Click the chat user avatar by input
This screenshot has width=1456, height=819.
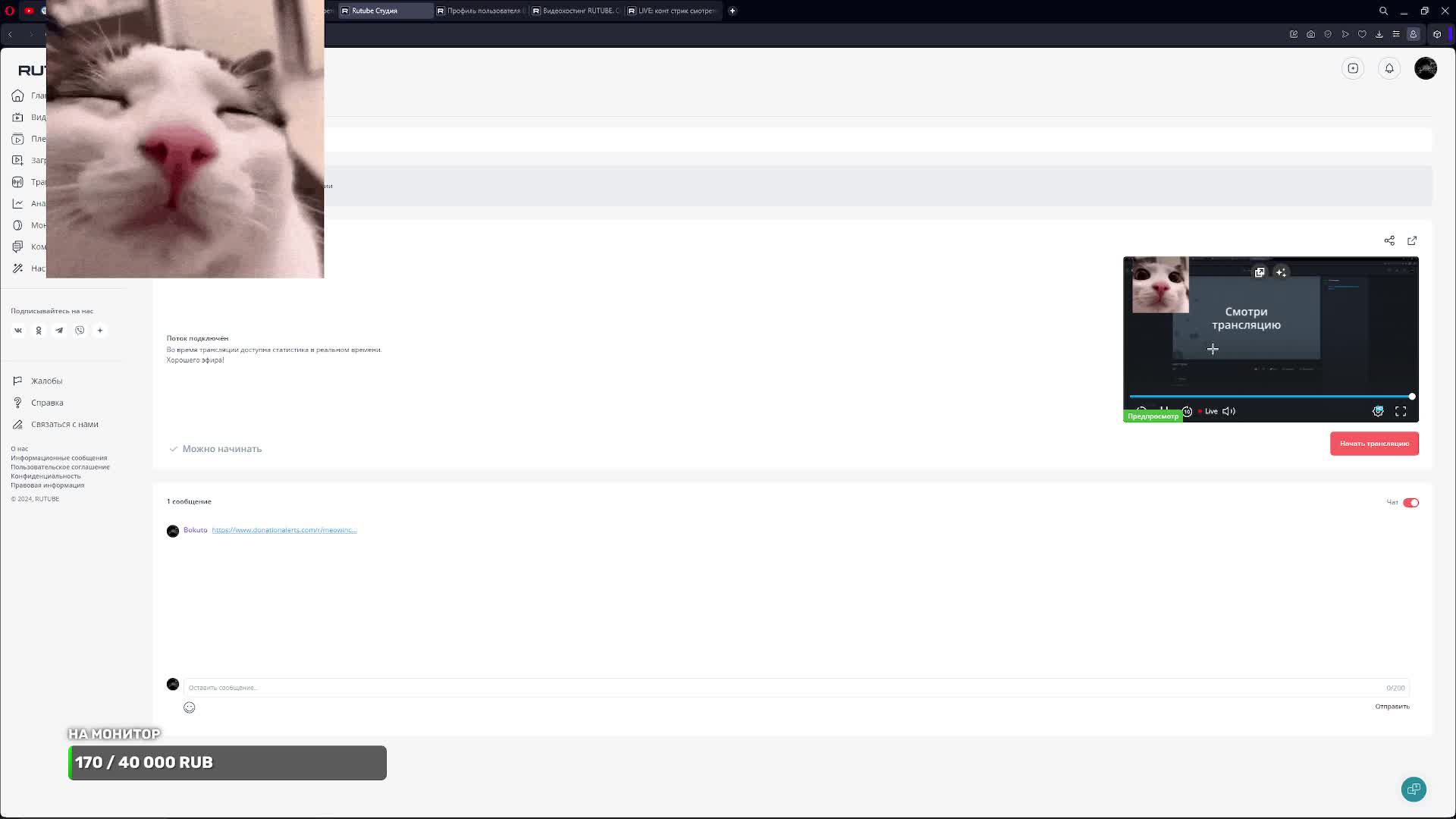[x=173, y=684]
